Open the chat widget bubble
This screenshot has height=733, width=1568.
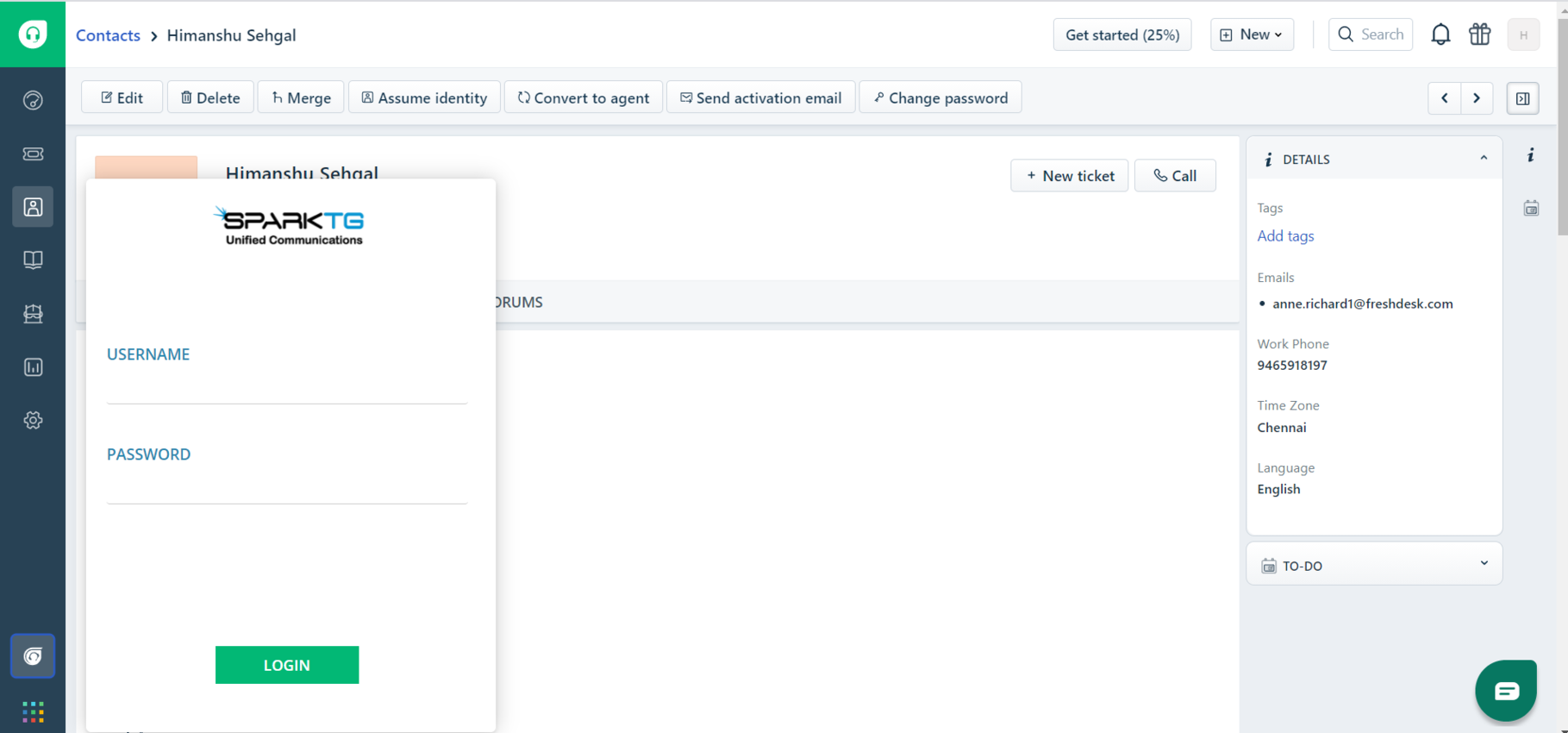[x=1506, y=691]
